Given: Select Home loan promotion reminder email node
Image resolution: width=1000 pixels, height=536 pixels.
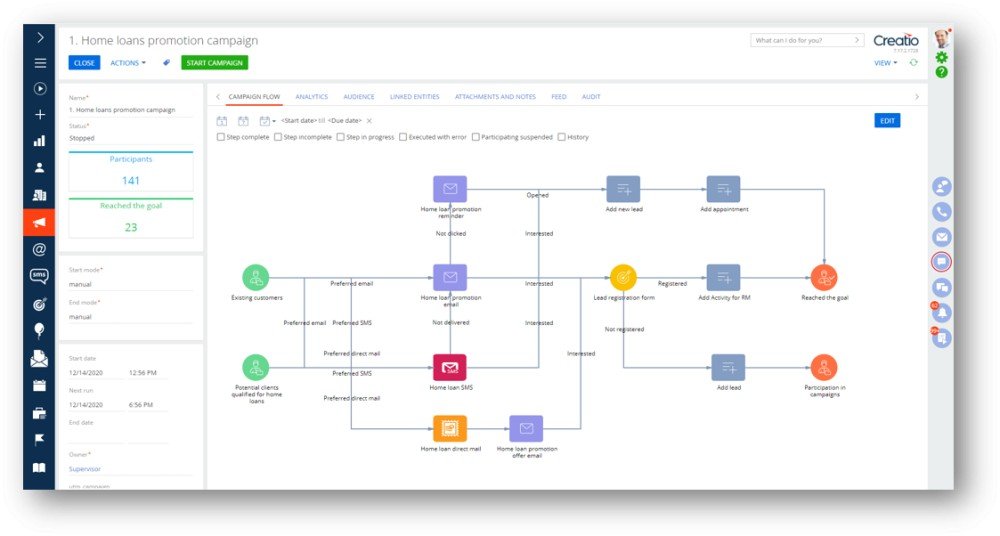Looking at the screenshot, I should coord(450,189).
